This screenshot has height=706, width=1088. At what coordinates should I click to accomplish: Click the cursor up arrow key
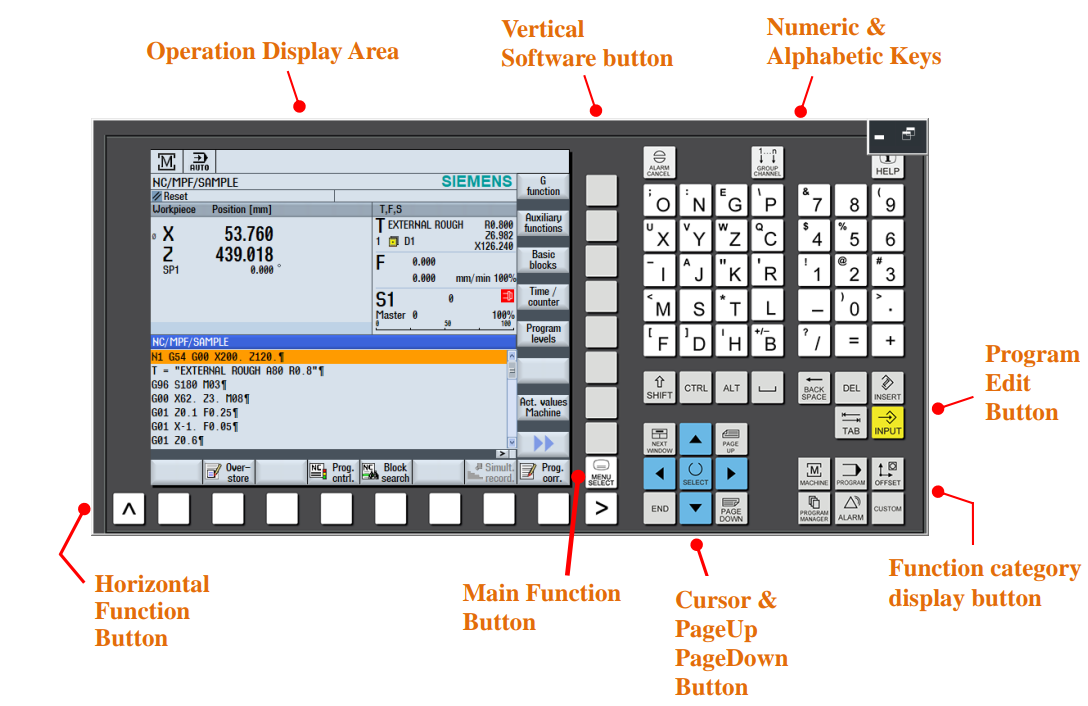coord(695,439)
